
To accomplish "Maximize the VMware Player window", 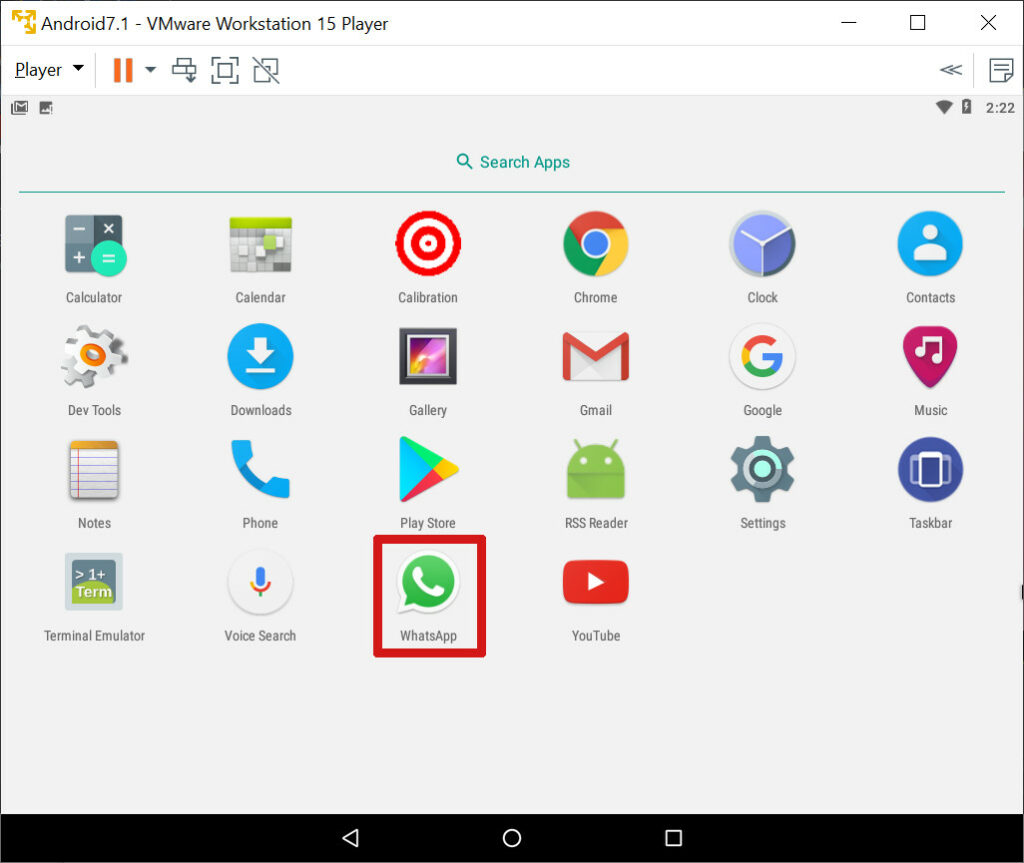I will tap(918, 22).
